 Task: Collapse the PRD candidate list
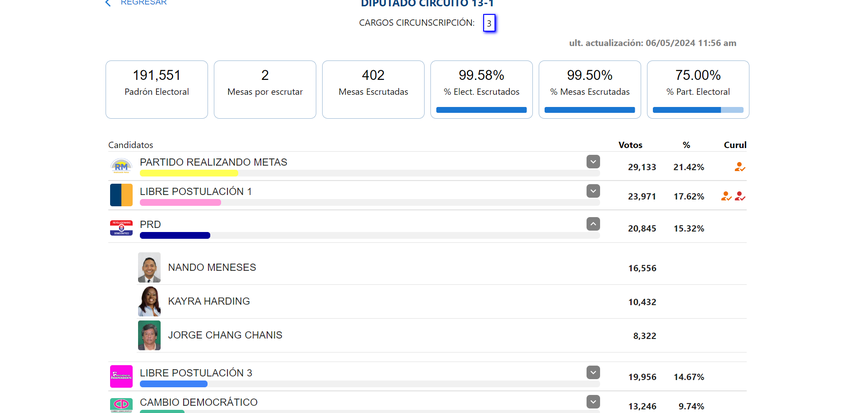[593, 224]
